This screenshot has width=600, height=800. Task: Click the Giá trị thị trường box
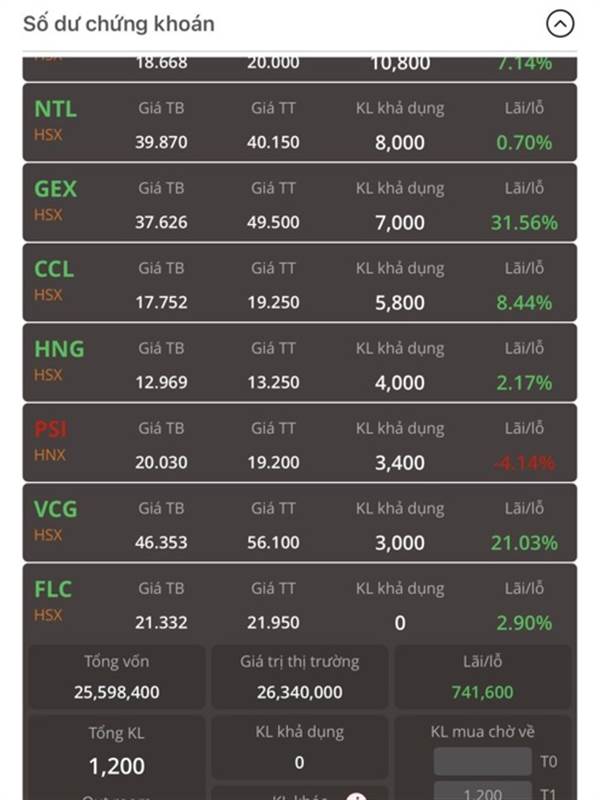point(299,677)
